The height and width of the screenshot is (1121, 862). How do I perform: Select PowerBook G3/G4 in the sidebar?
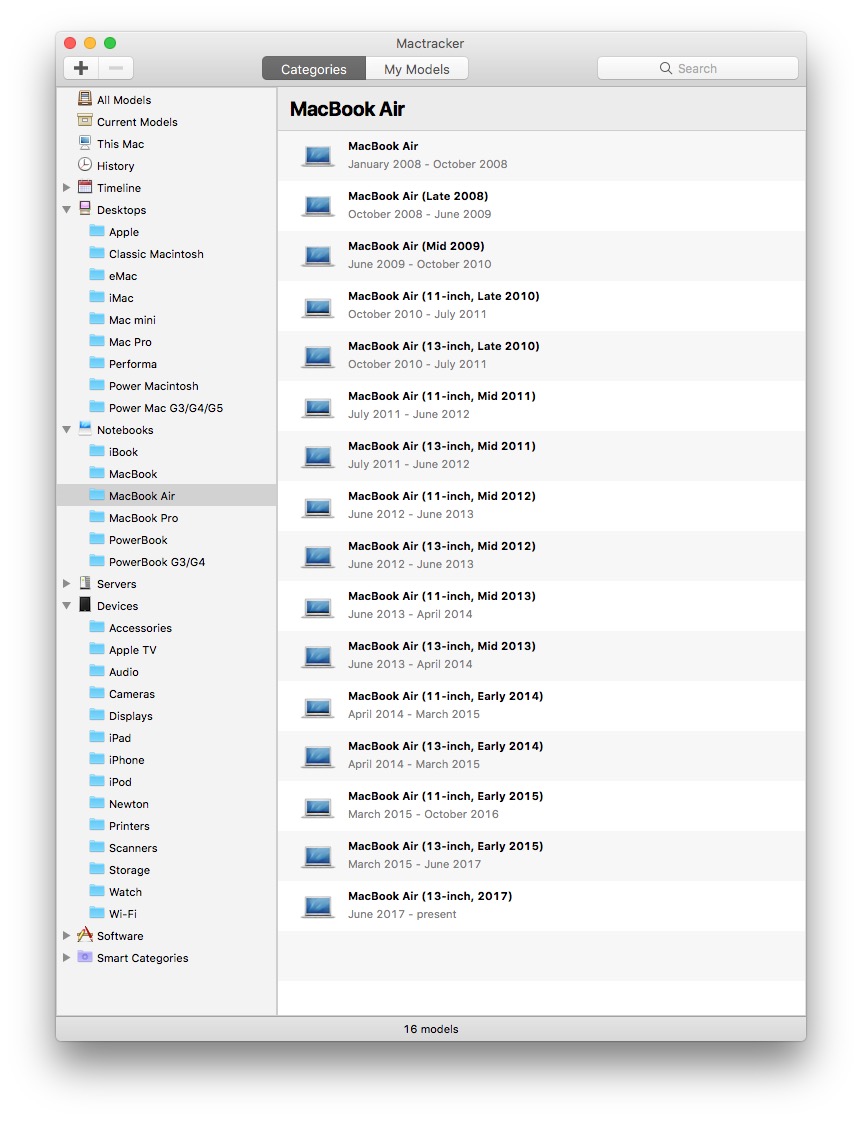167,562
